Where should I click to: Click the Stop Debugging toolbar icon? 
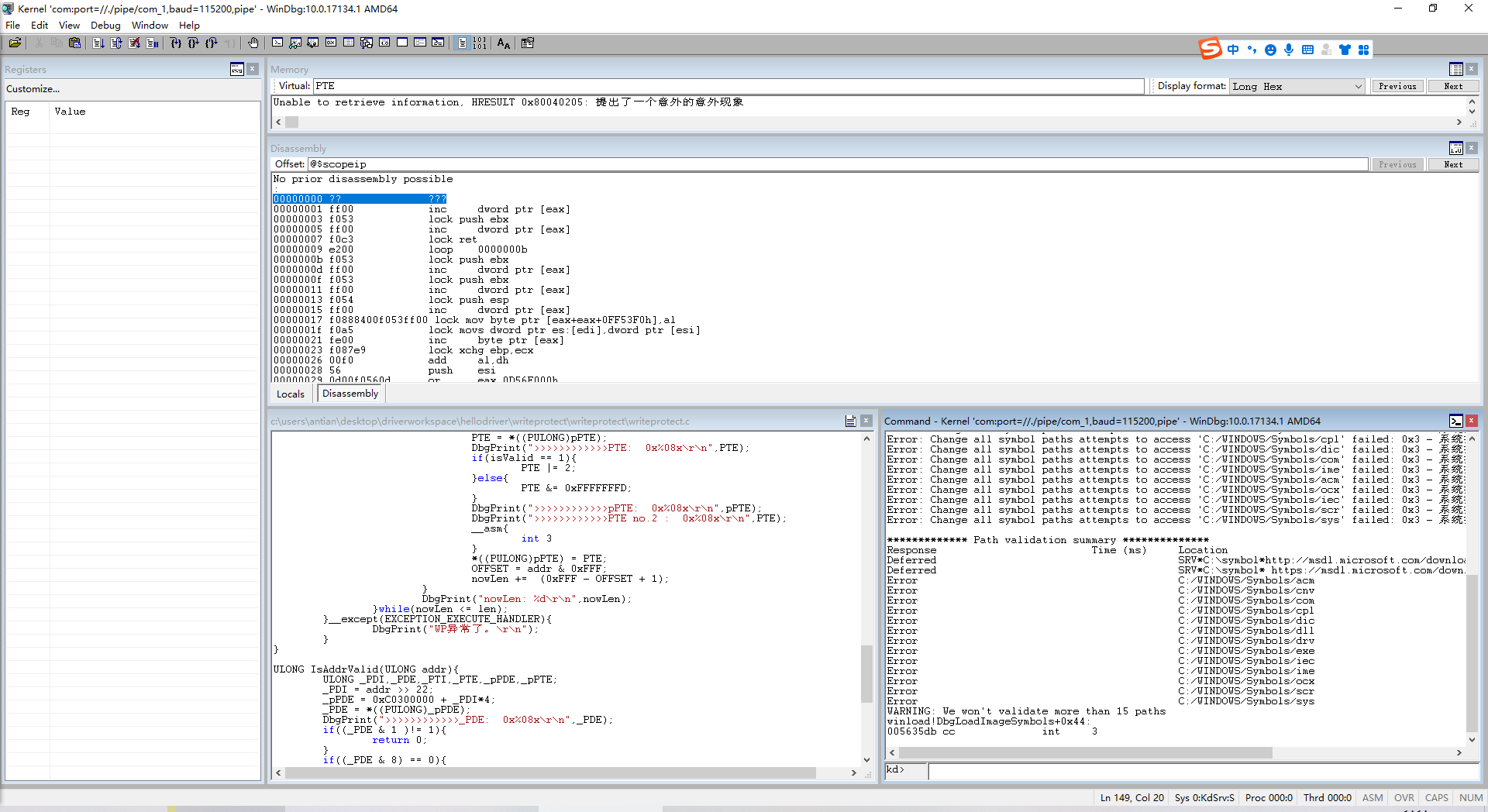coord(134,43)
